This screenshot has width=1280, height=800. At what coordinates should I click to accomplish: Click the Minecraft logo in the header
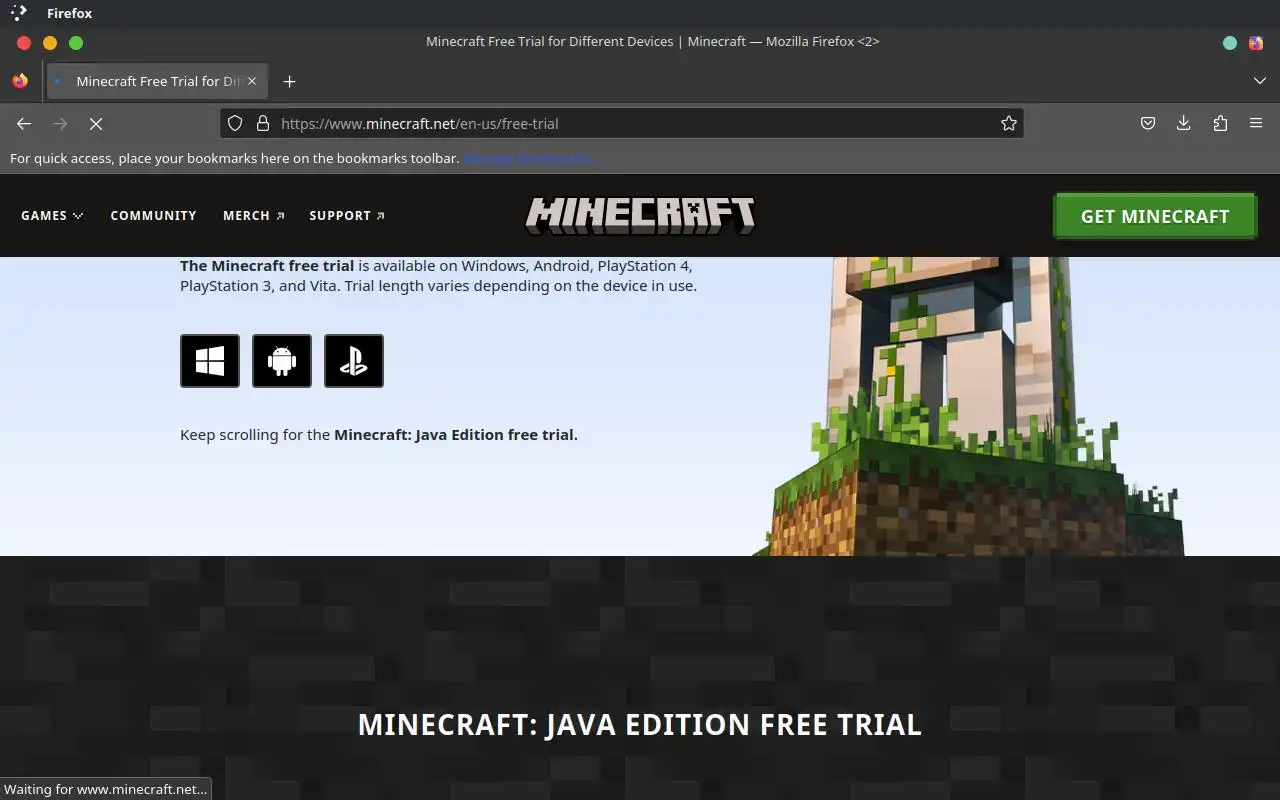[640, 215]
